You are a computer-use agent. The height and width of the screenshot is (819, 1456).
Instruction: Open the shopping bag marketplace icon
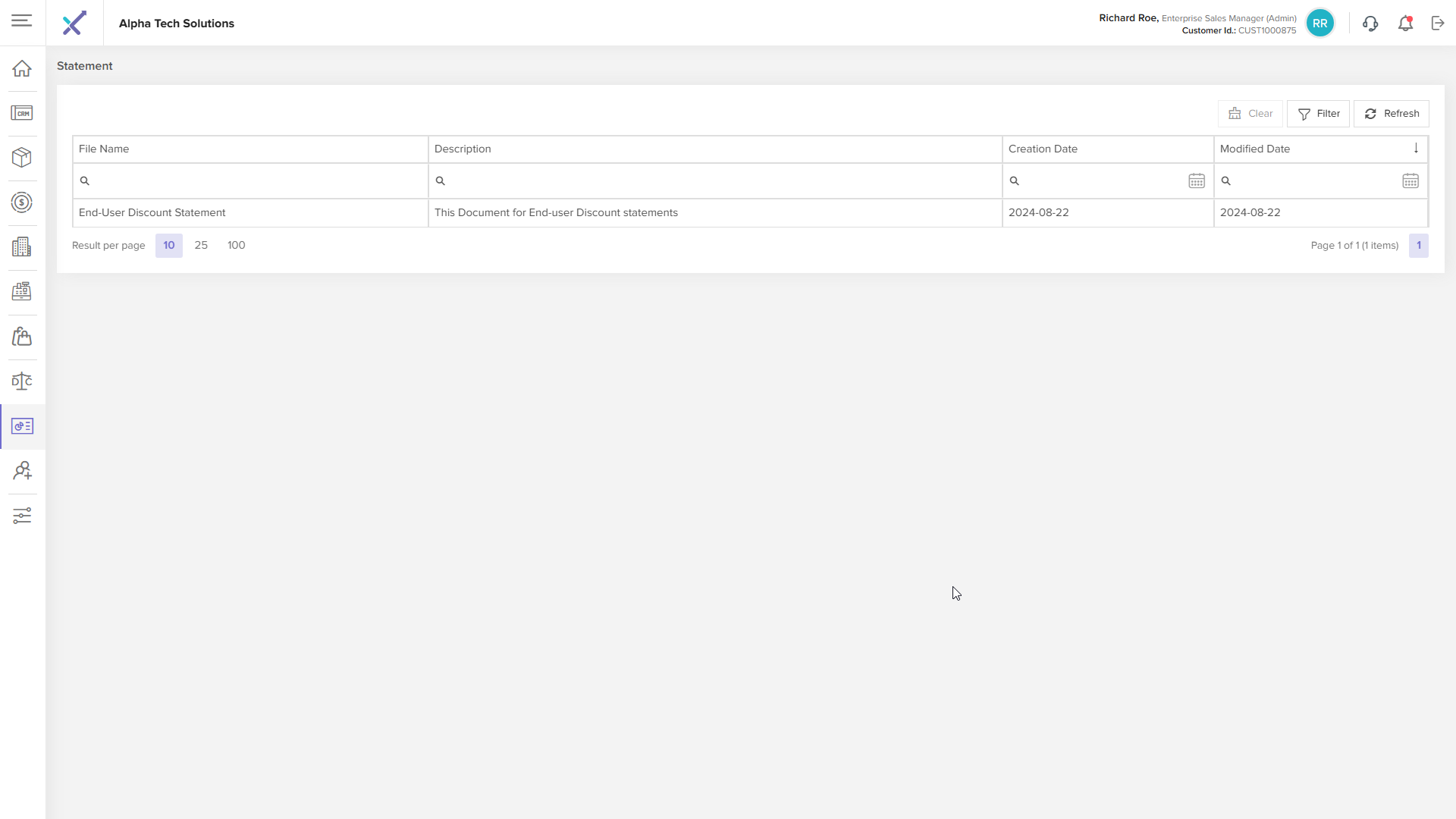tap(22, 337)
